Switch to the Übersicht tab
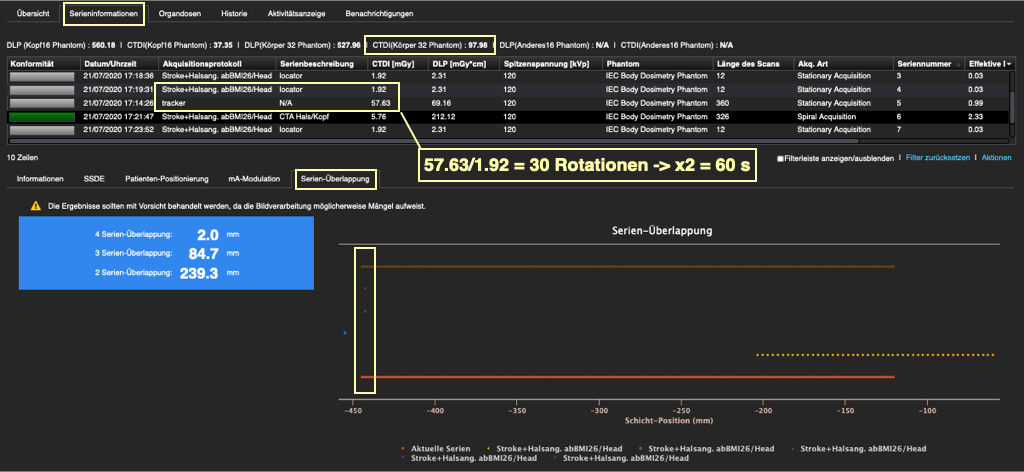This screenshot has width=1024, height=472. point(33,14)
